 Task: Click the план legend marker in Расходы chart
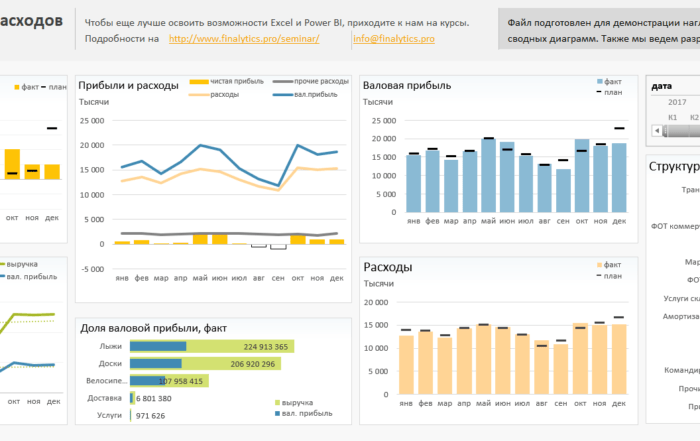point(599,276)
